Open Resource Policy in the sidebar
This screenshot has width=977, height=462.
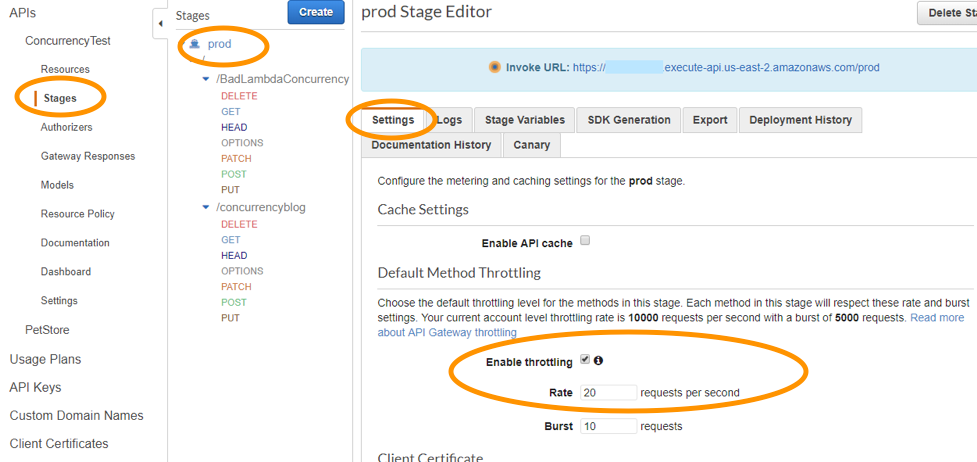coord(78,214)
